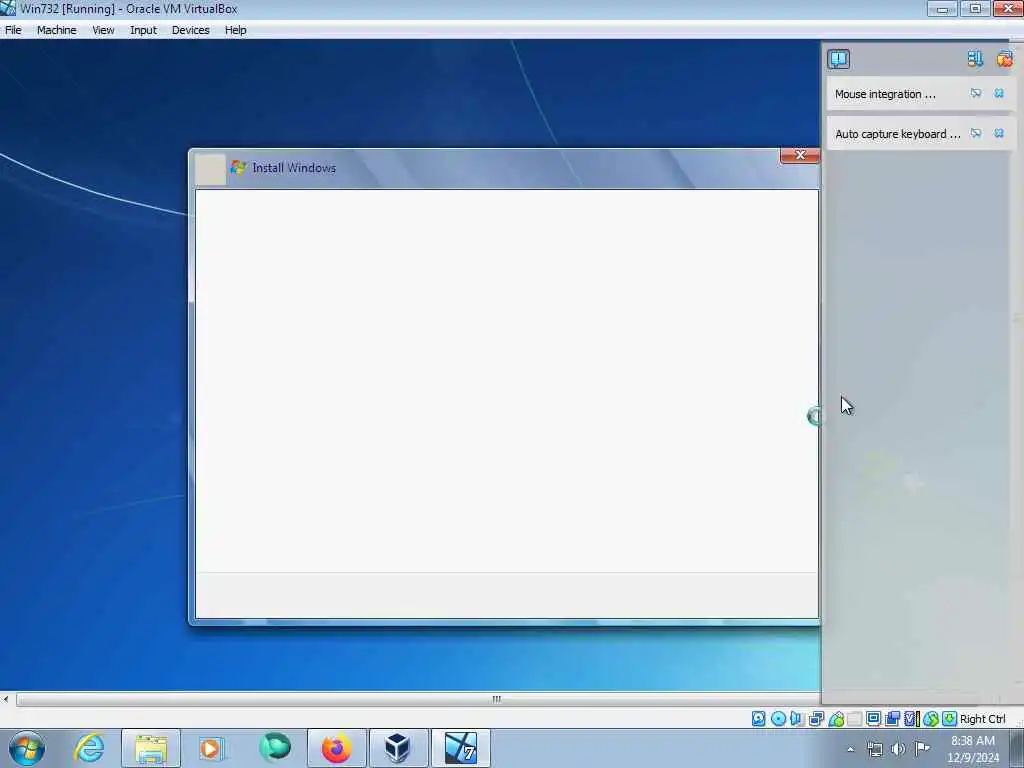1024x768 pixels.
Task: Click the Auto capture keyboard notification text
Action: coord(898,134)
